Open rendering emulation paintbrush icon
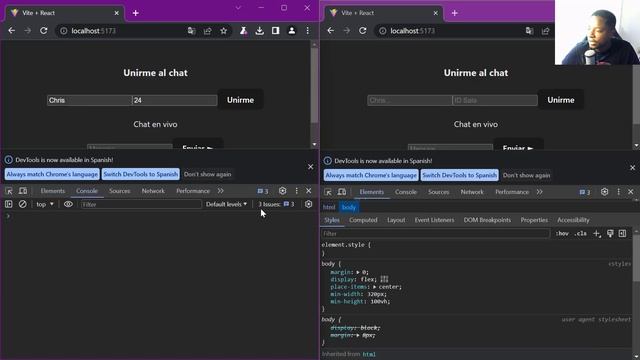Viewport: 640px width, 360px height. [x=610, y=233]
